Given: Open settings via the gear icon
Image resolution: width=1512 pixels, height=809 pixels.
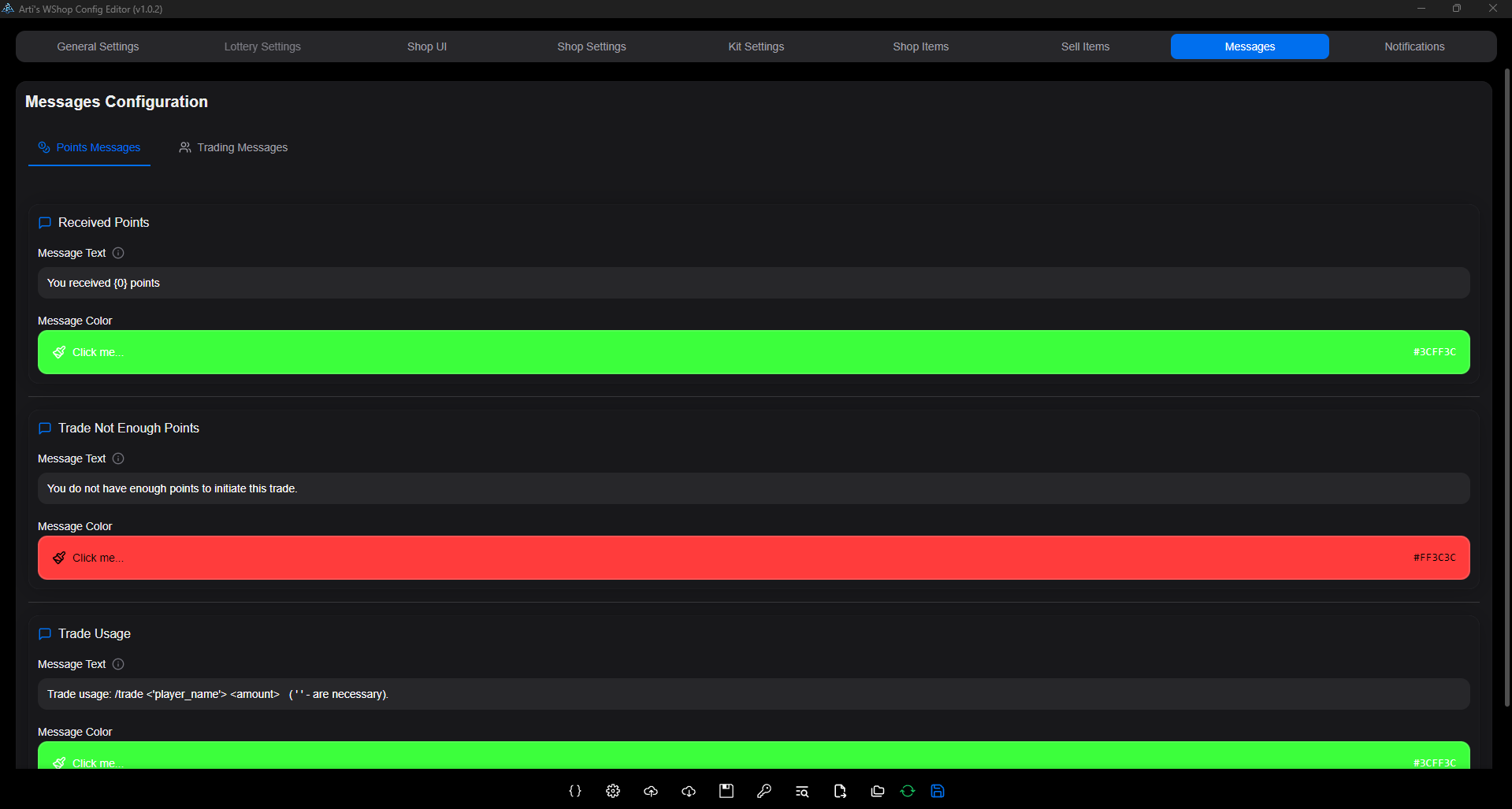Looking at the screenshot, I should point(613,791).
